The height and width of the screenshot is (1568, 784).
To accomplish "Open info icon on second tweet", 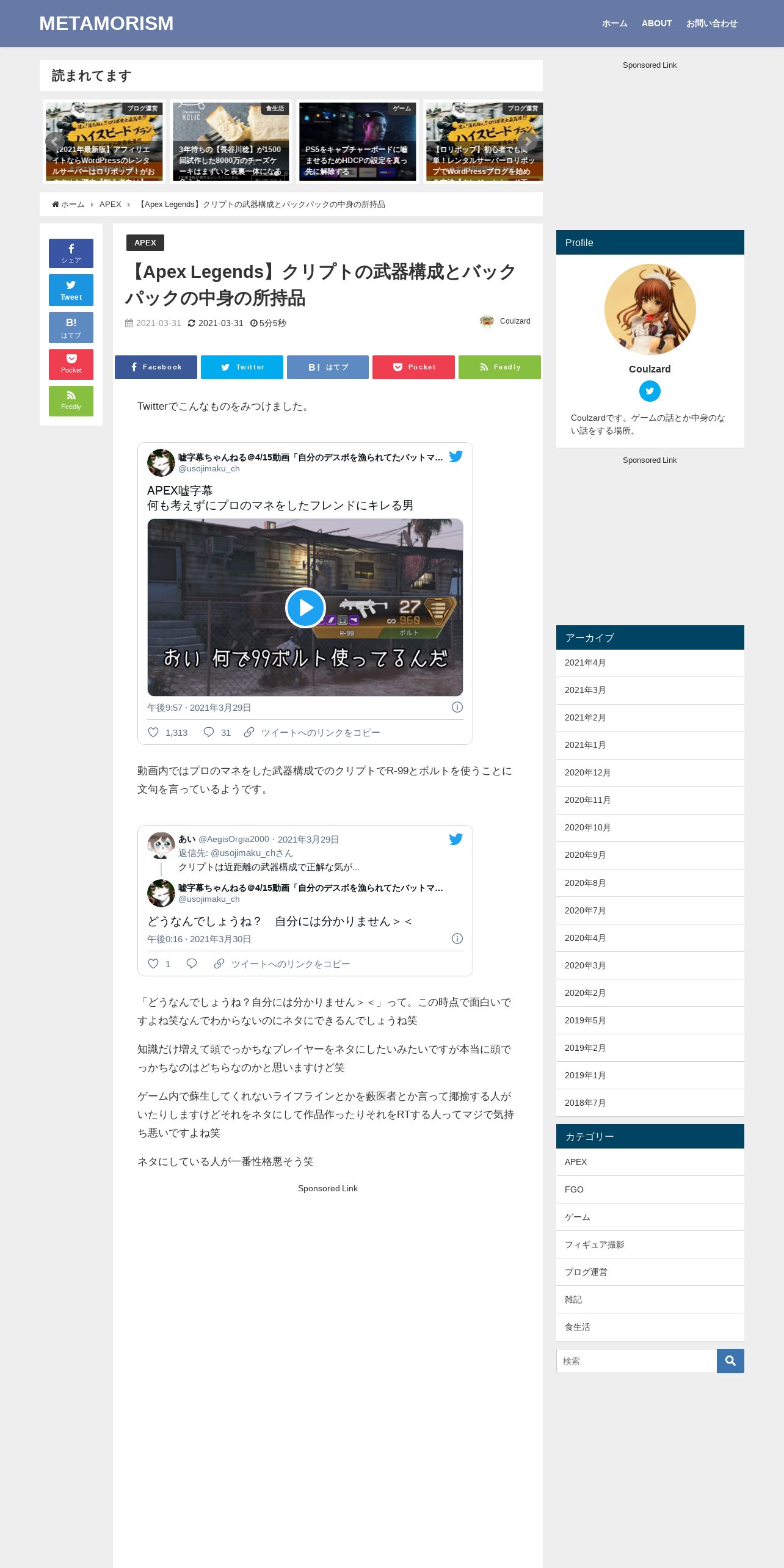I will (x=457, y=938).
